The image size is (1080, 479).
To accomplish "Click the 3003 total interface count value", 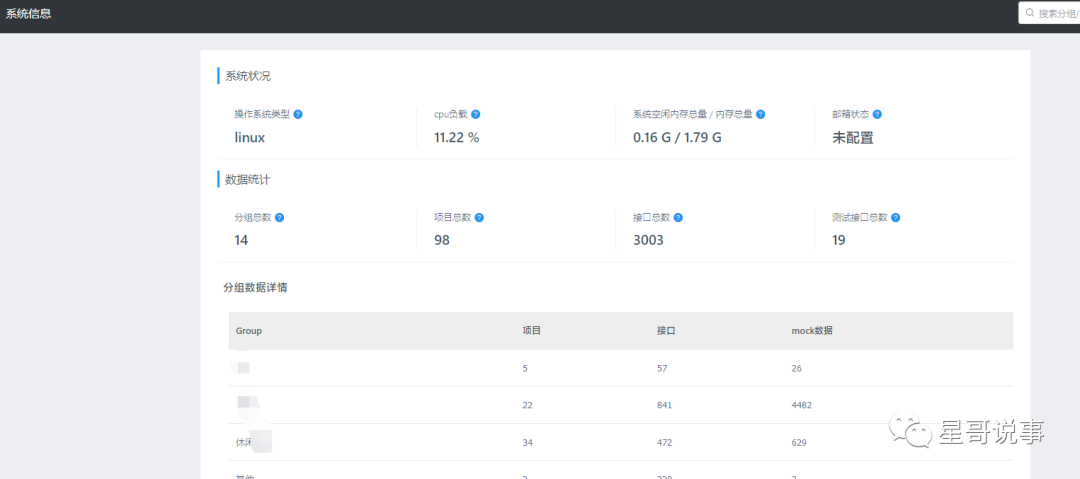I will (648, 240).
